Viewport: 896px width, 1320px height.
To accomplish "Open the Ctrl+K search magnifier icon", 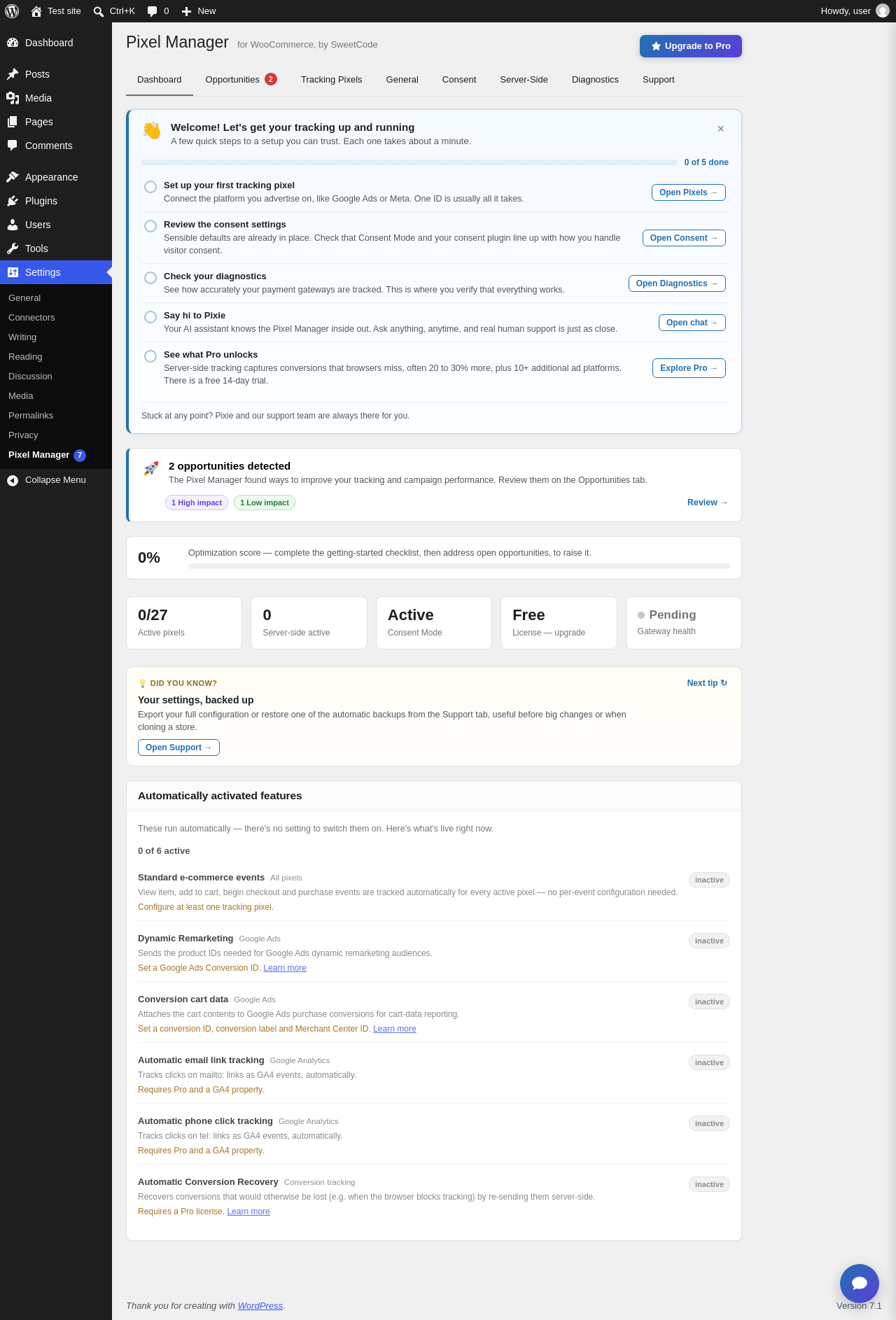I will 99,11.
